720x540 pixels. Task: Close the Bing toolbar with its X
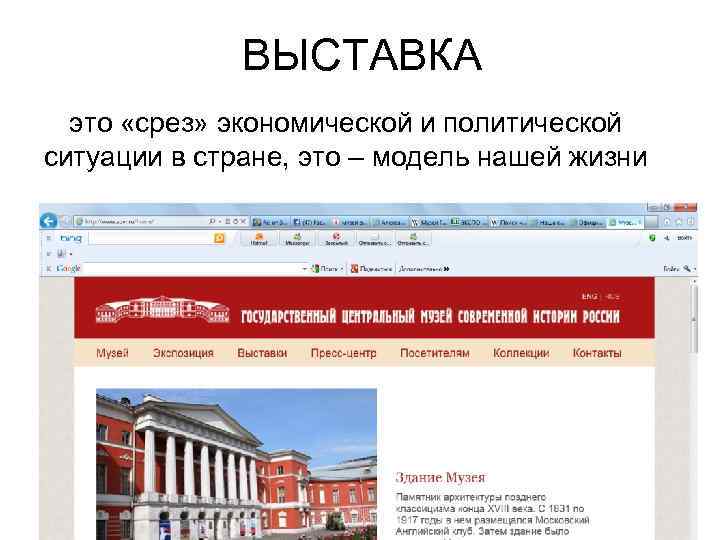(x=49, y=238)
